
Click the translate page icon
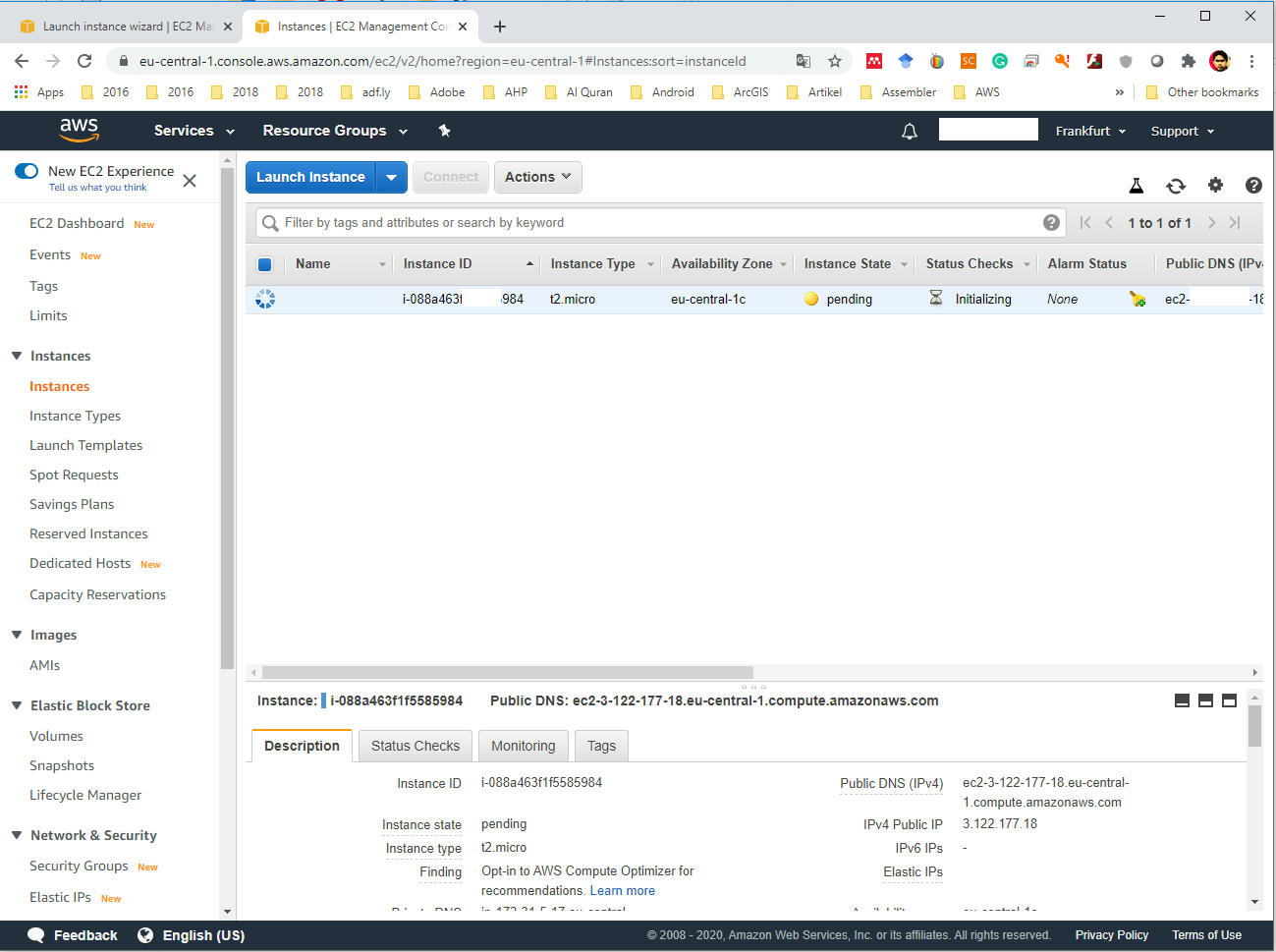click(x=804, y=61)
